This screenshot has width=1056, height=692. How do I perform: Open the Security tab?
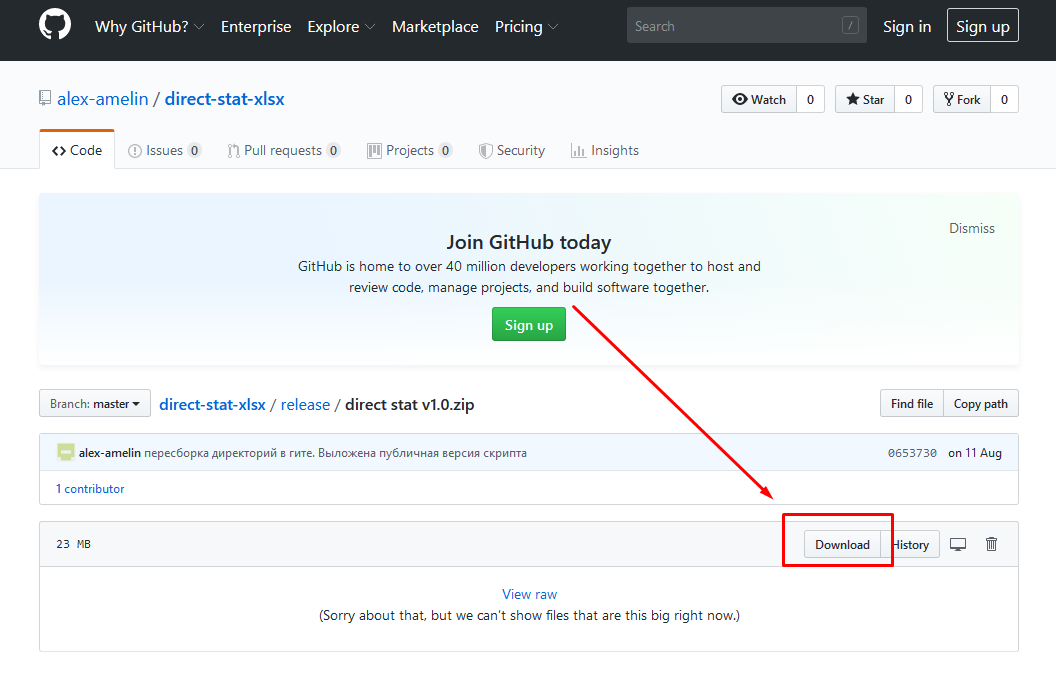click(x=512, y=150)
